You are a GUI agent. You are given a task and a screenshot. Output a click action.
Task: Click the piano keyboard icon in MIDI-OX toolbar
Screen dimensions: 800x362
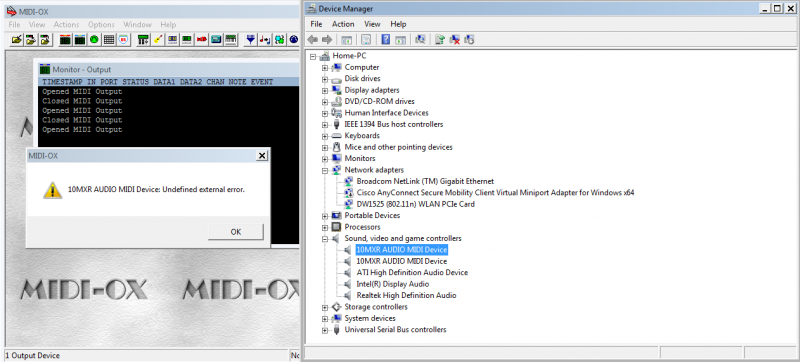point(231,39)
